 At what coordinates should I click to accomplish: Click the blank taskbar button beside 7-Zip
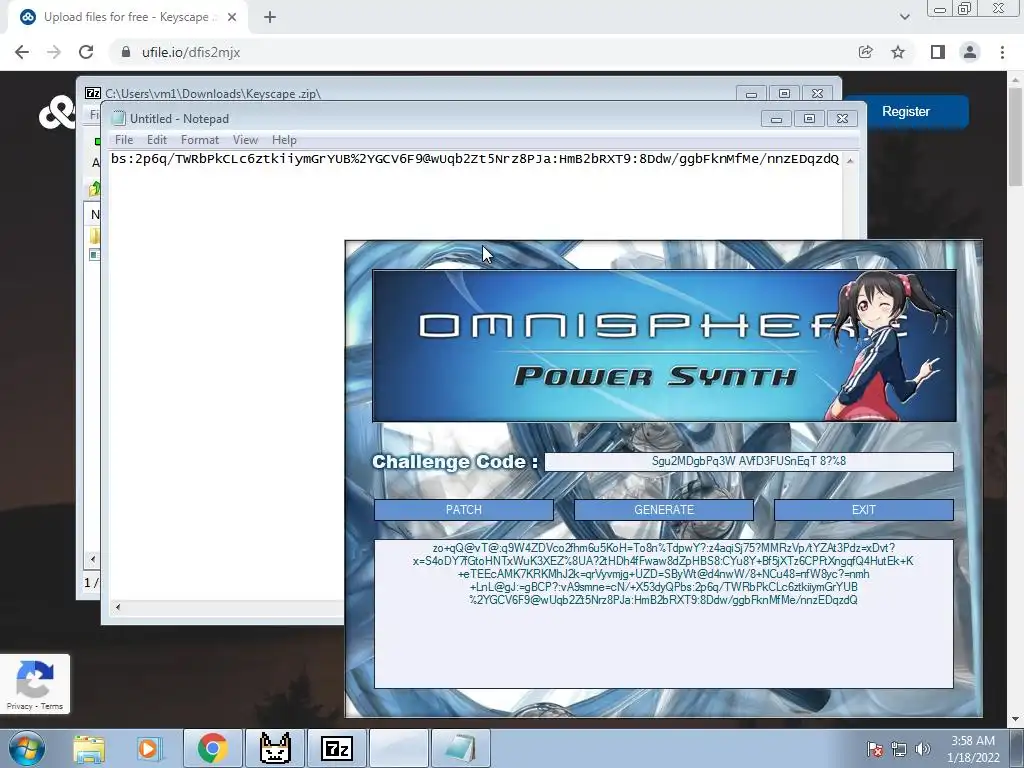point(398,748)
